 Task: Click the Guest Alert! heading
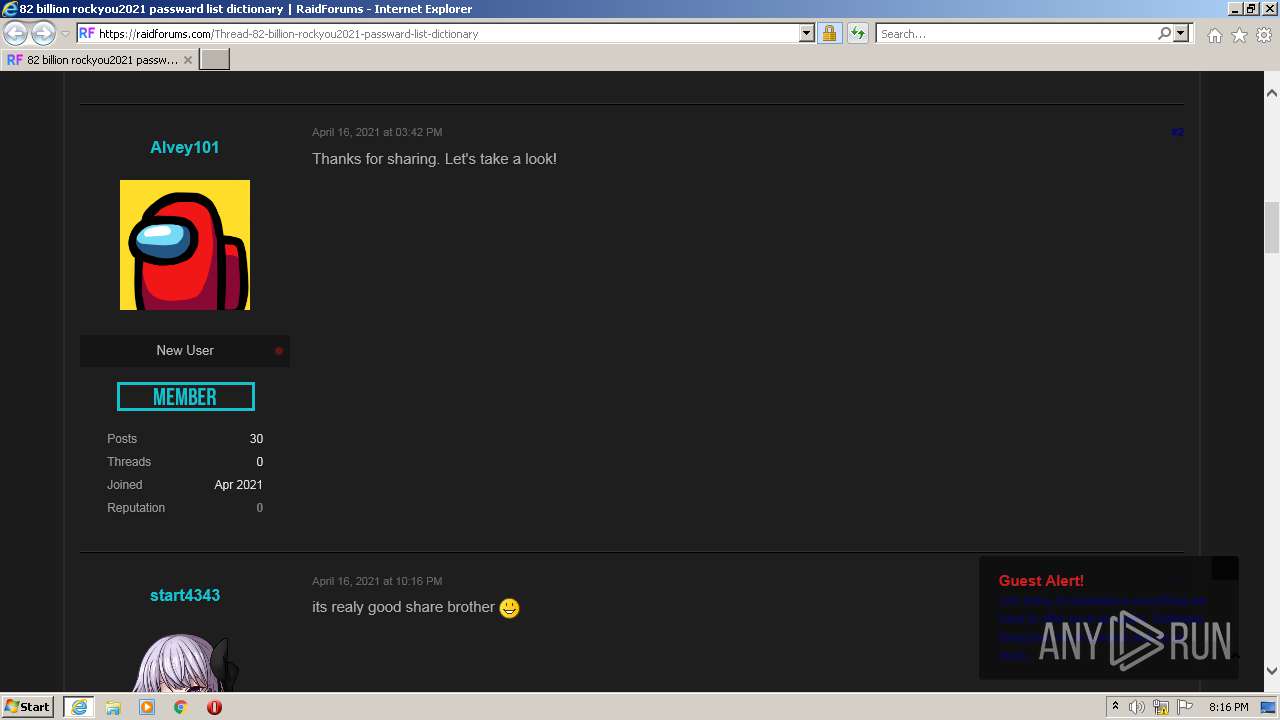click(1041, 581)
